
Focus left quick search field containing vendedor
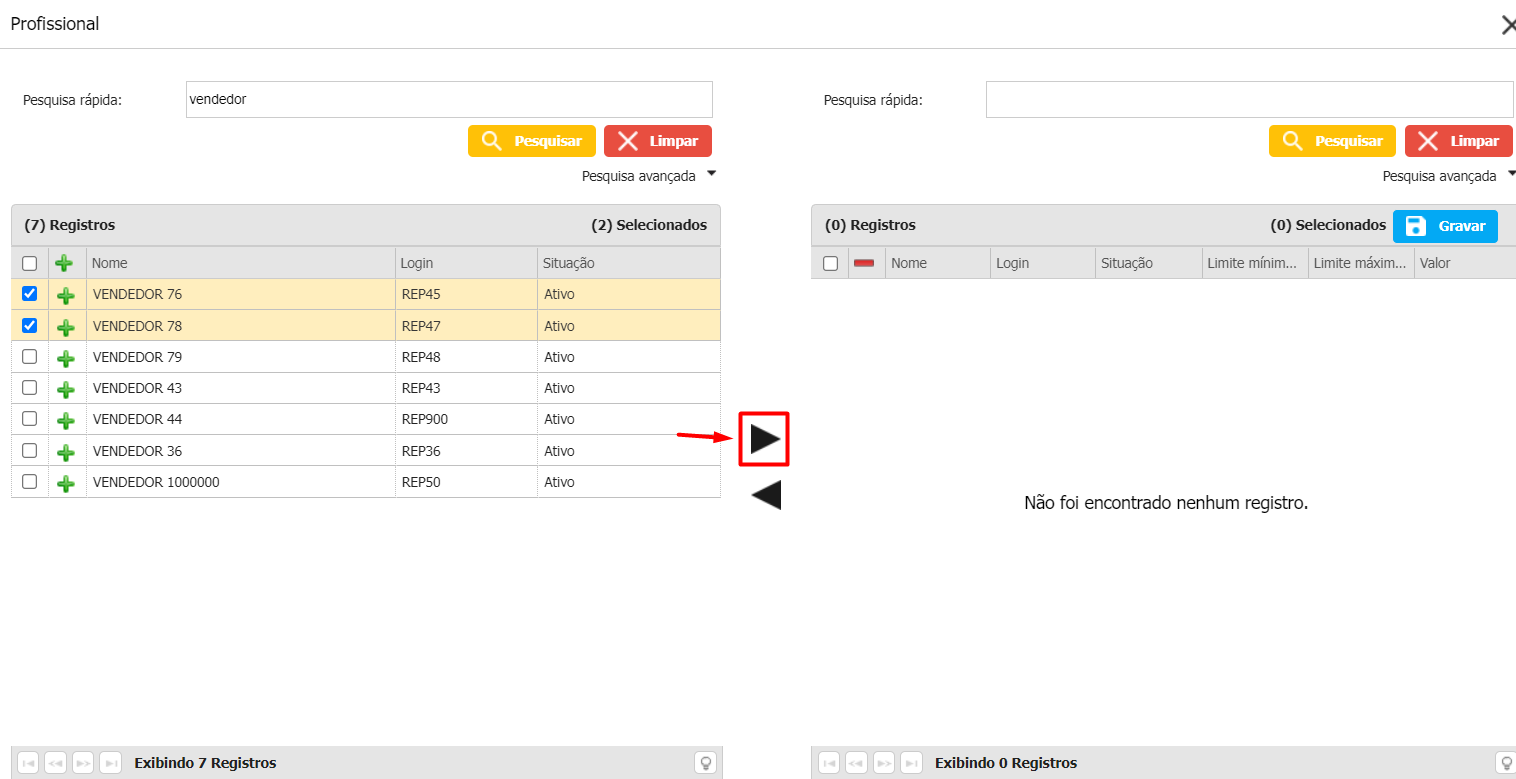click(449, 100)
